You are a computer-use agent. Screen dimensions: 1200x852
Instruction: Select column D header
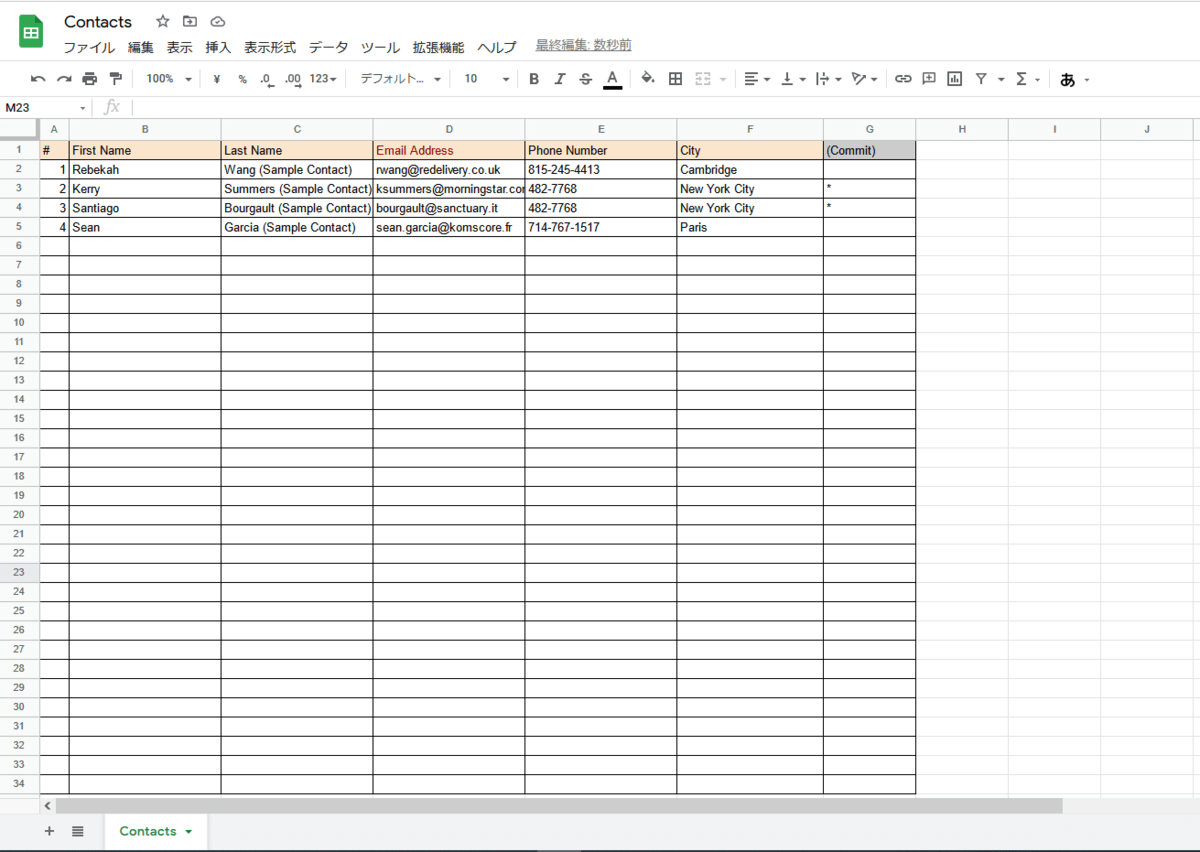click(449, 129)
